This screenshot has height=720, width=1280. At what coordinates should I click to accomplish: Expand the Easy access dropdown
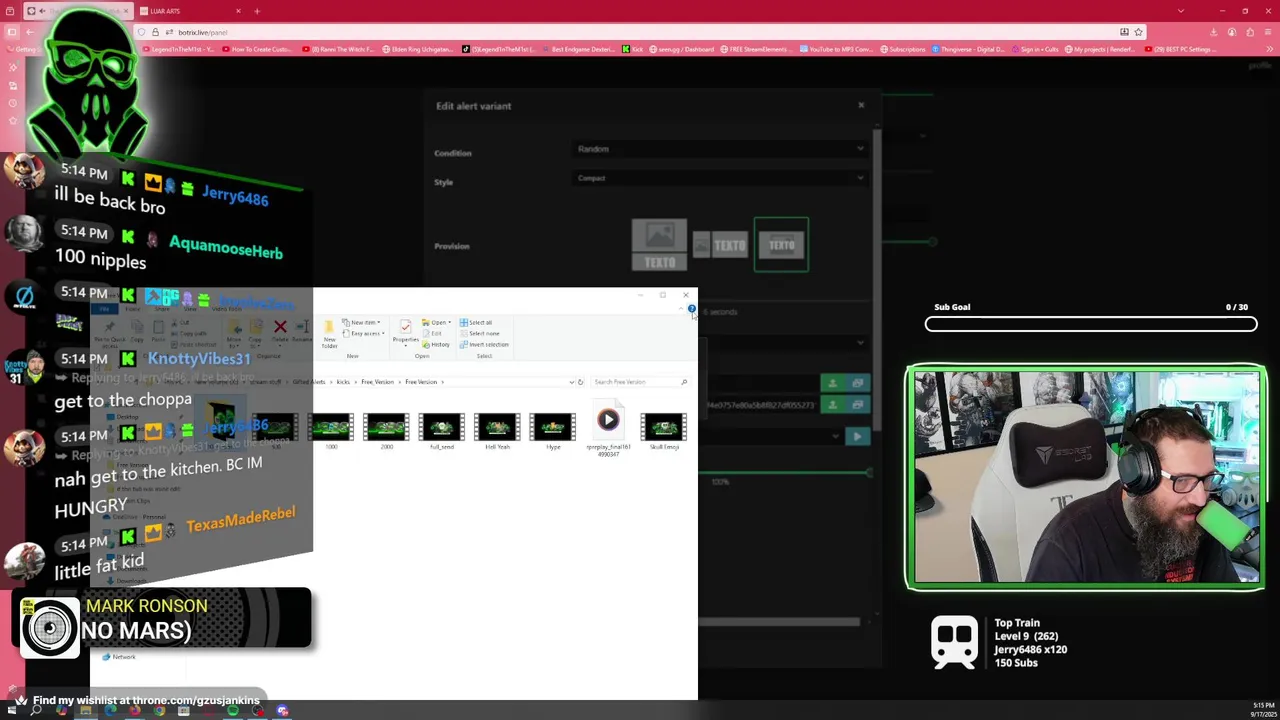pyautogui.click(x=364, y=333)
